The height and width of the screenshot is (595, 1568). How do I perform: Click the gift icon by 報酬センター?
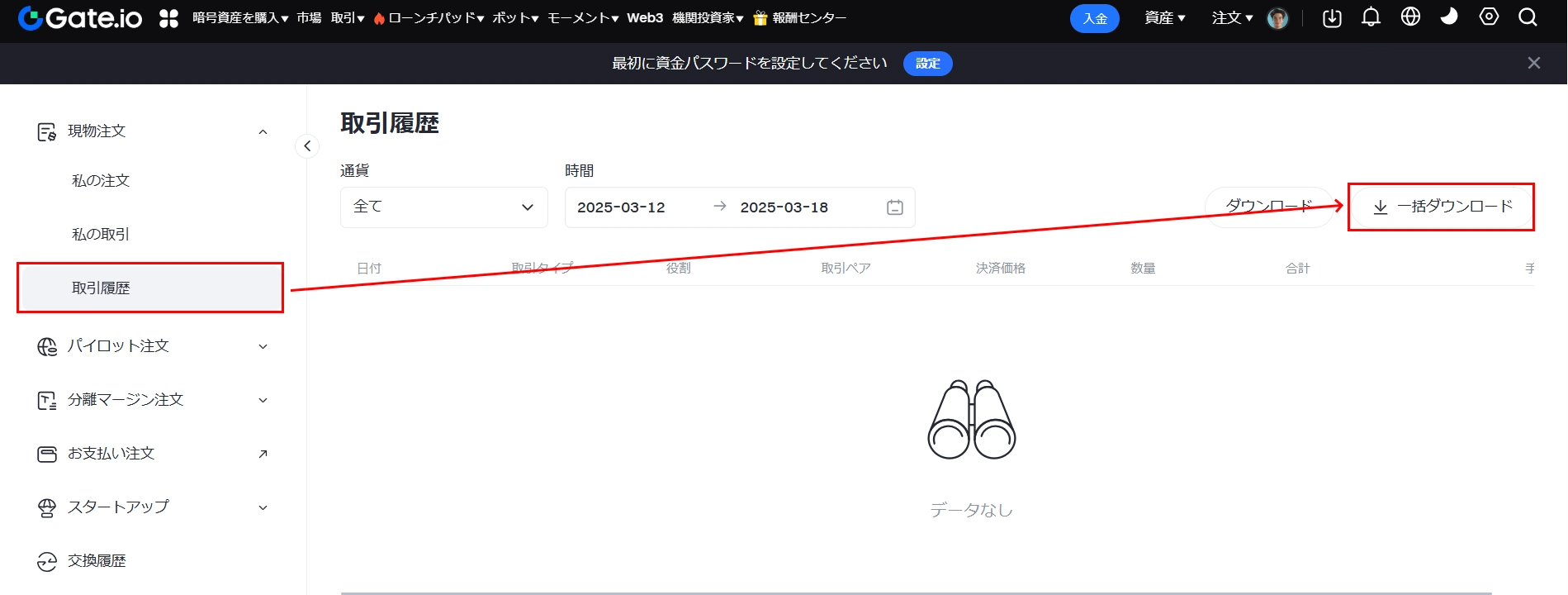click(x=760, y=18)
